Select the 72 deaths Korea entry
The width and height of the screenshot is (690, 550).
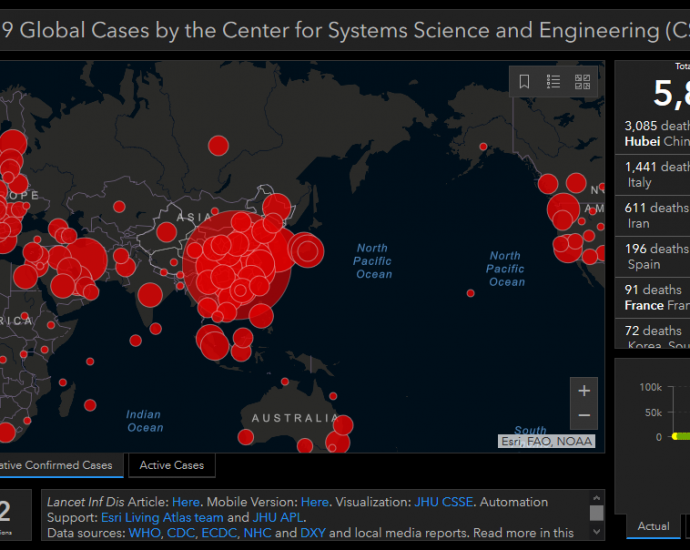pyautogui.click(x=653, y=334)
